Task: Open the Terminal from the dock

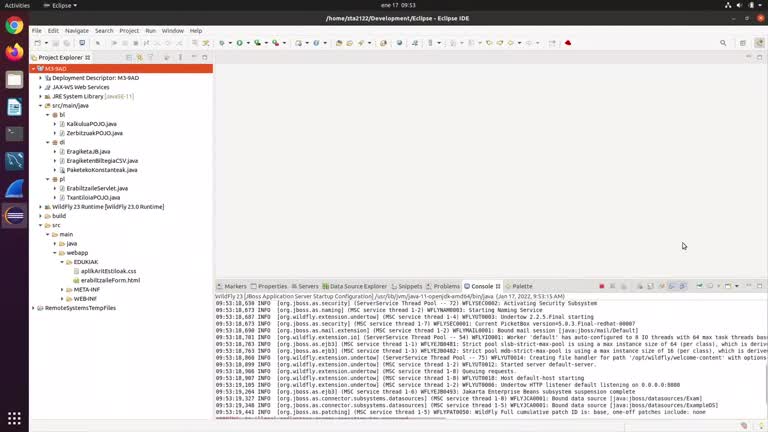Action: coord(14,133)
